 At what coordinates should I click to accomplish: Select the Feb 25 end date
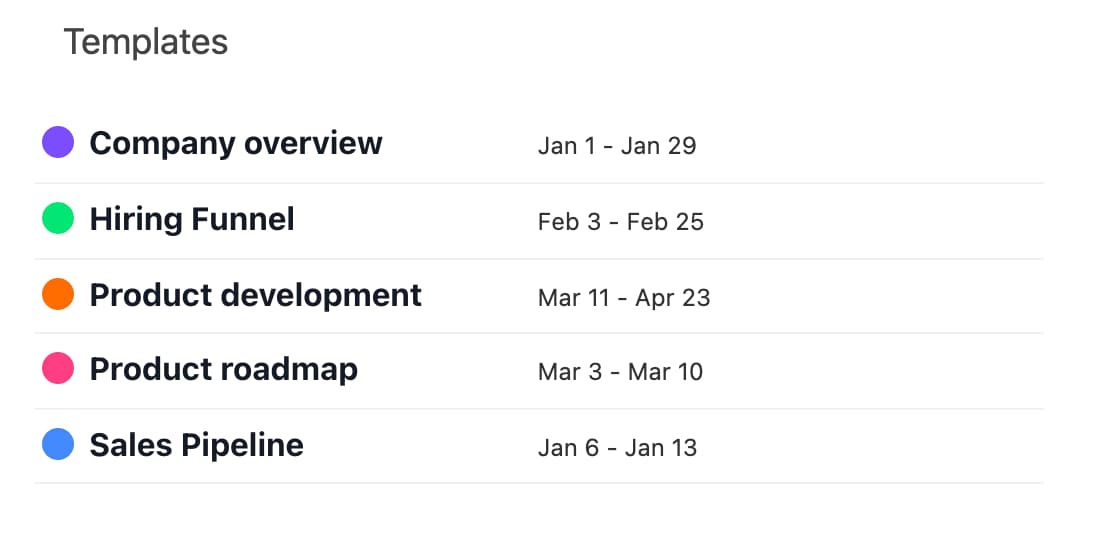(665, 222)
